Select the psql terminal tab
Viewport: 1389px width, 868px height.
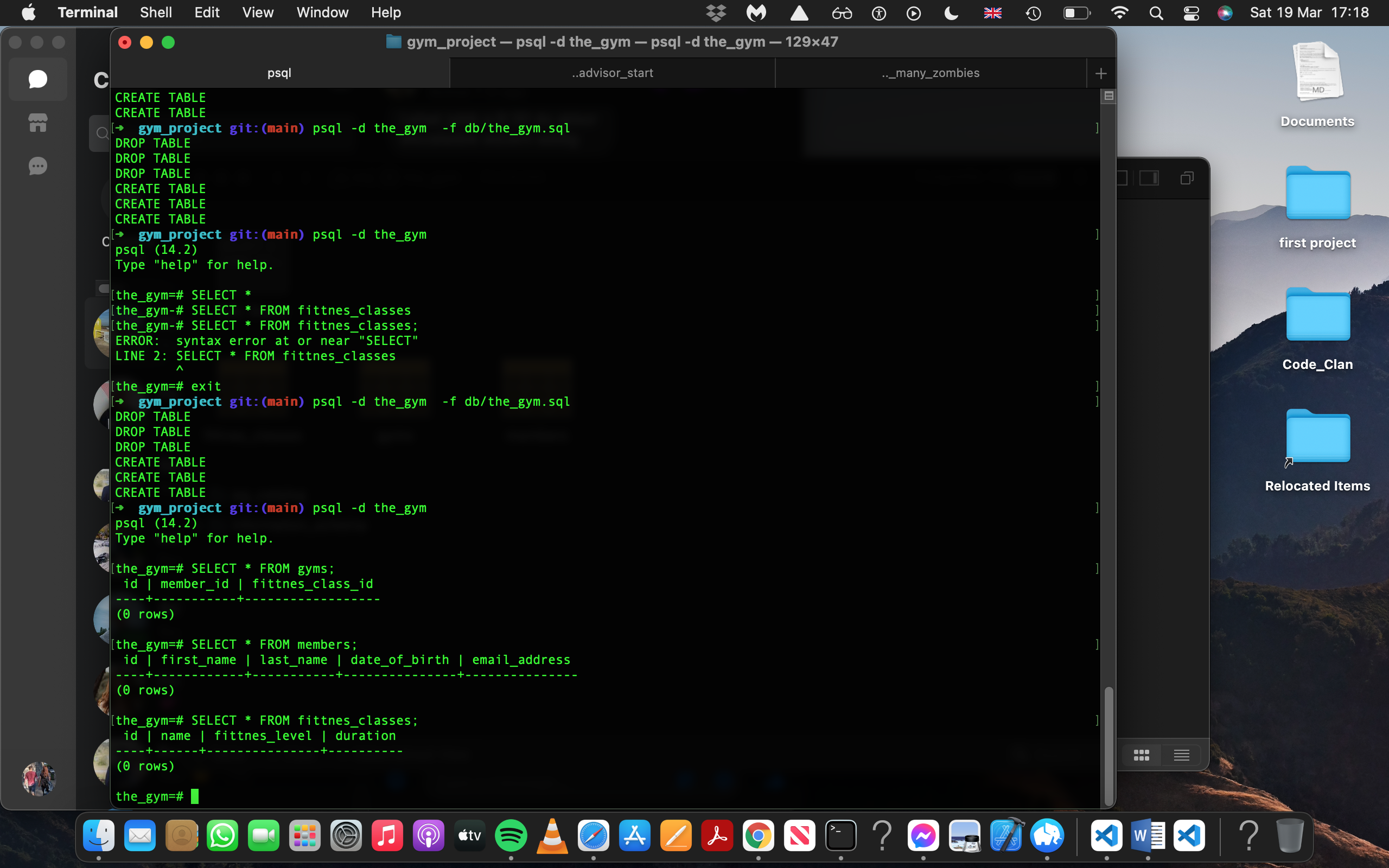click(x=279, y=73)
